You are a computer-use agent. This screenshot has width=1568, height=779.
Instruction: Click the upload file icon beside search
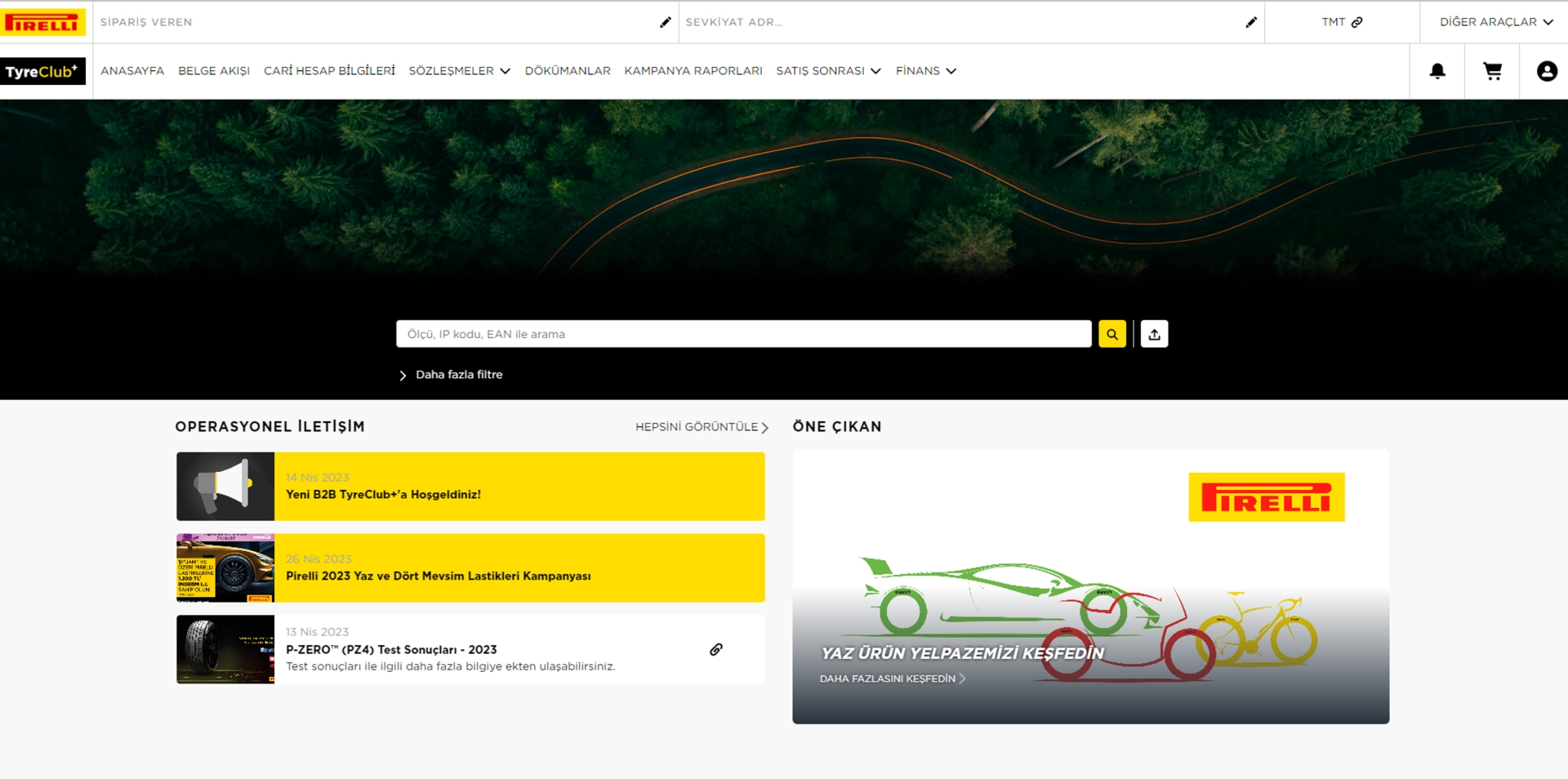[x=1154, y=334]
